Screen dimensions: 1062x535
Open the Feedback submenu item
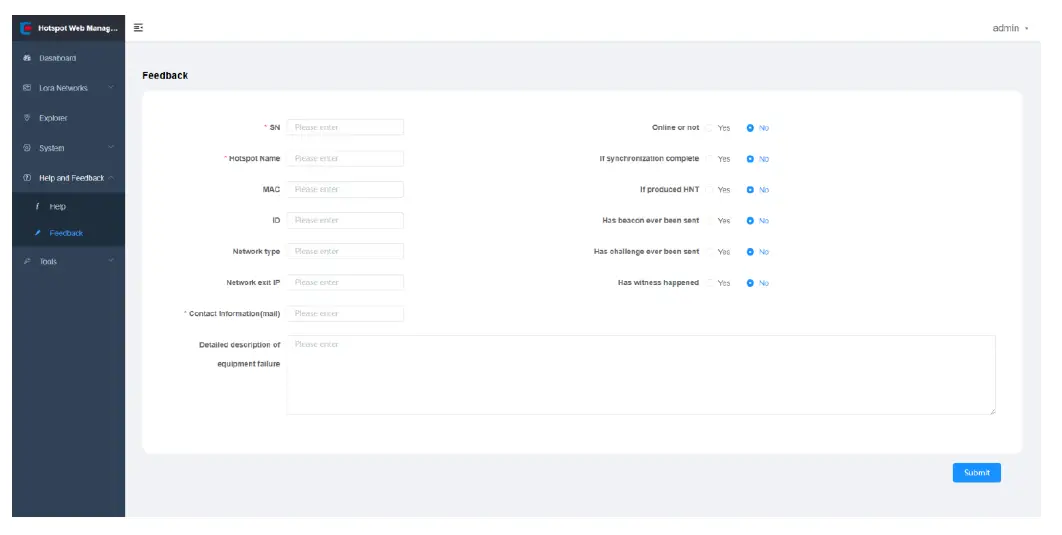coord(68,233)
